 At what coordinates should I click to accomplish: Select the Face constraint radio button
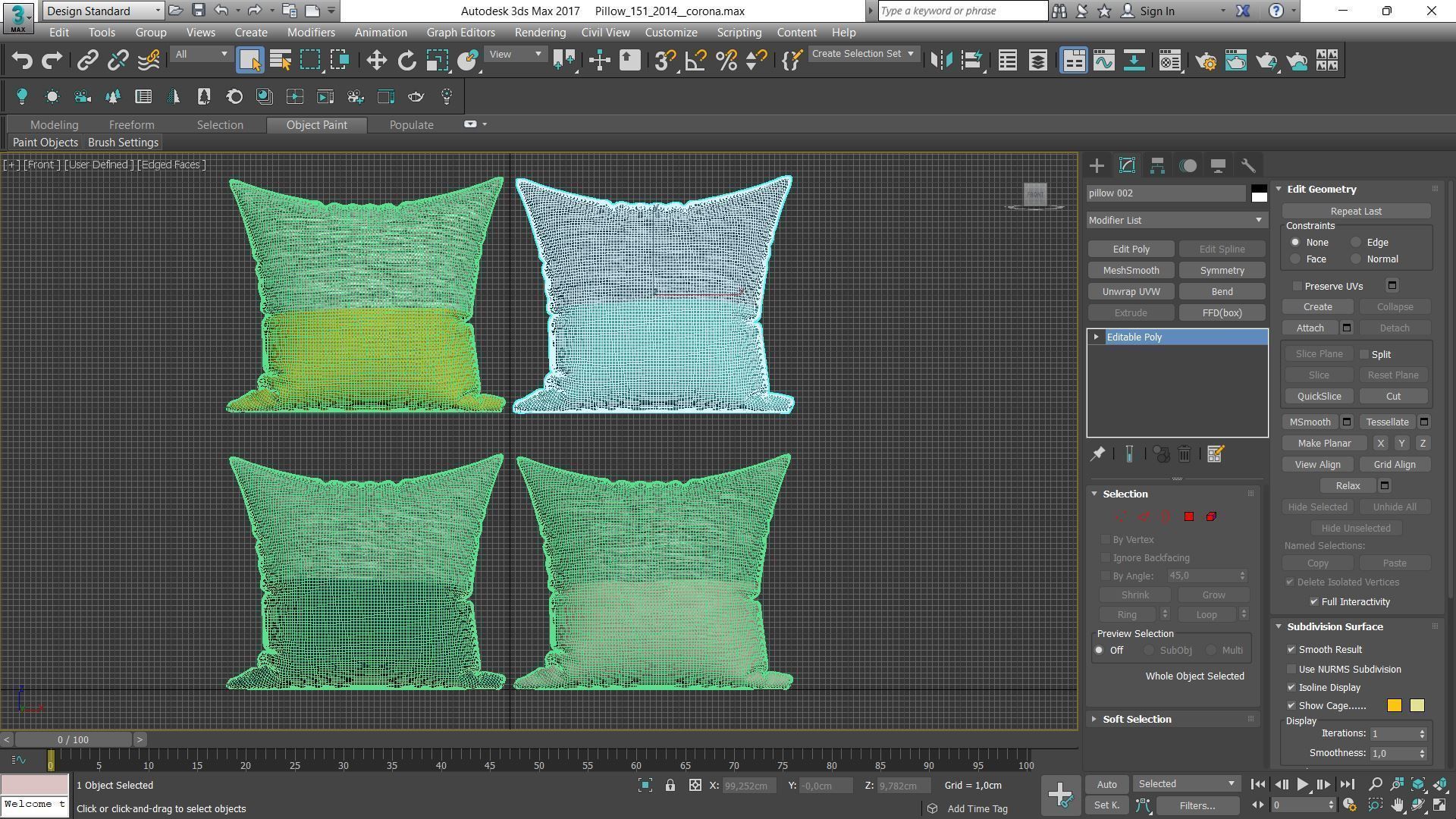pyautogui.click(x=1295, y=259)
